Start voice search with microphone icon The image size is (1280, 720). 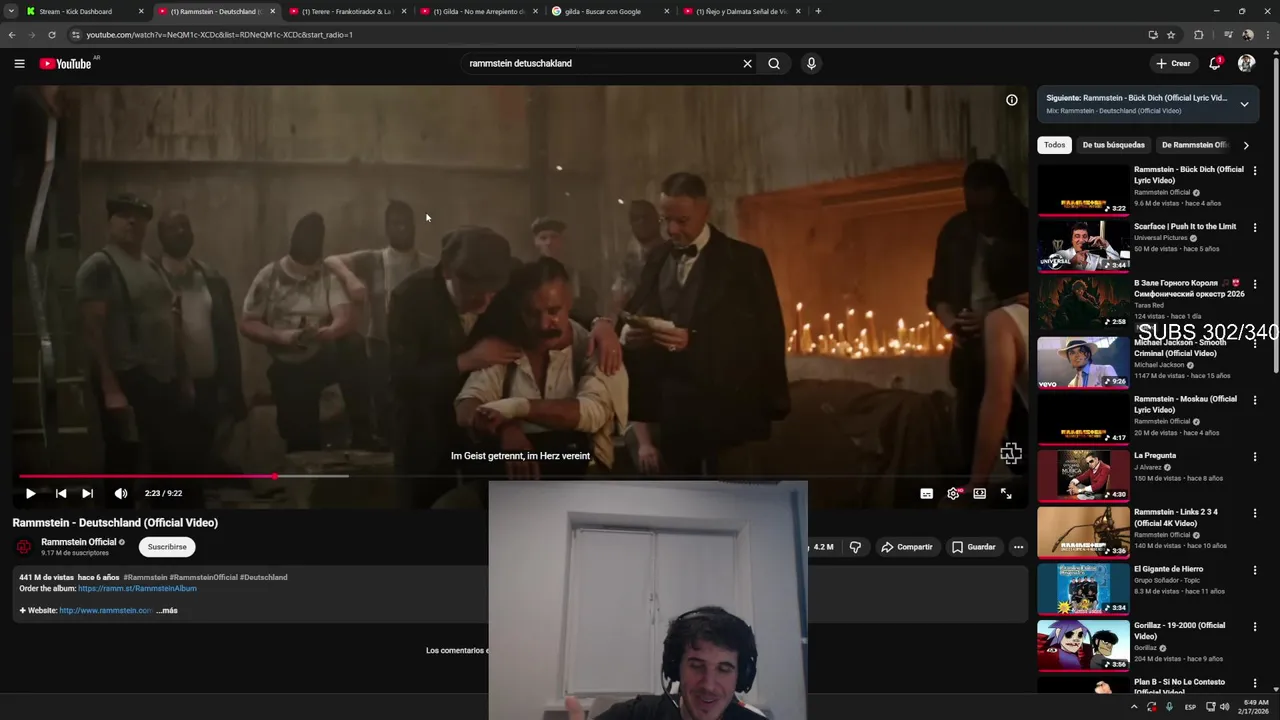coord(811,63)
